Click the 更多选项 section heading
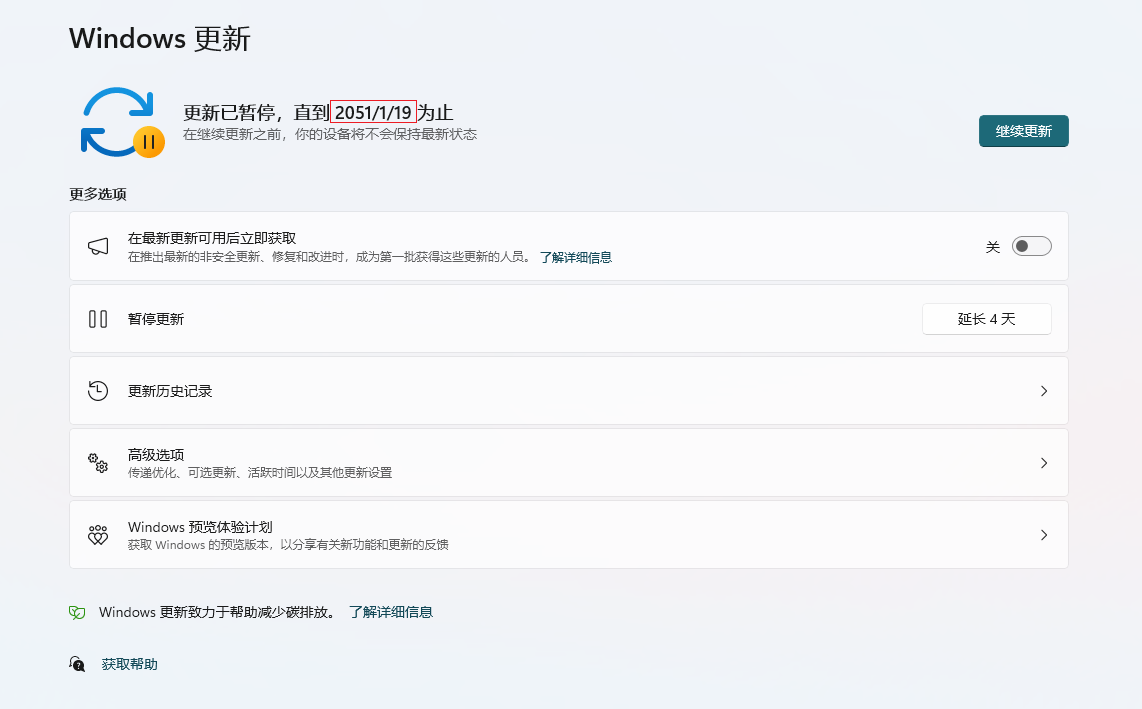The height and width of the screenshot is (709, 1142). [98, 194]
